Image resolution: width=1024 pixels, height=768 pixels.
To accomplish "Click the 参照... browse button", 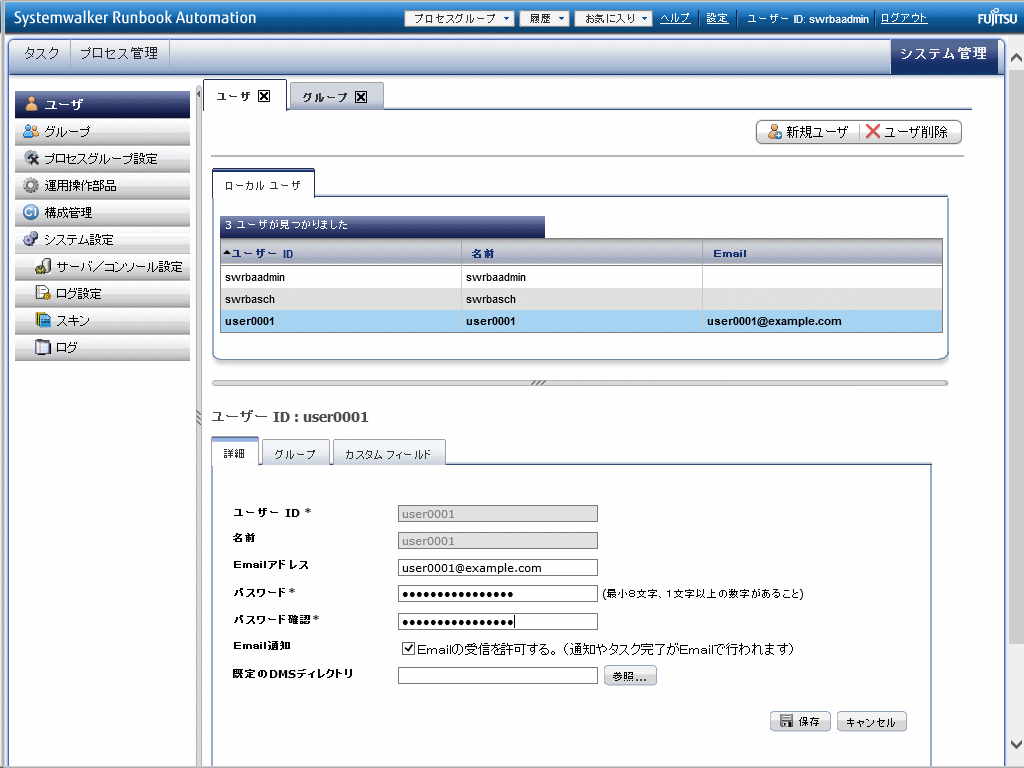I will tap(630, 676).
